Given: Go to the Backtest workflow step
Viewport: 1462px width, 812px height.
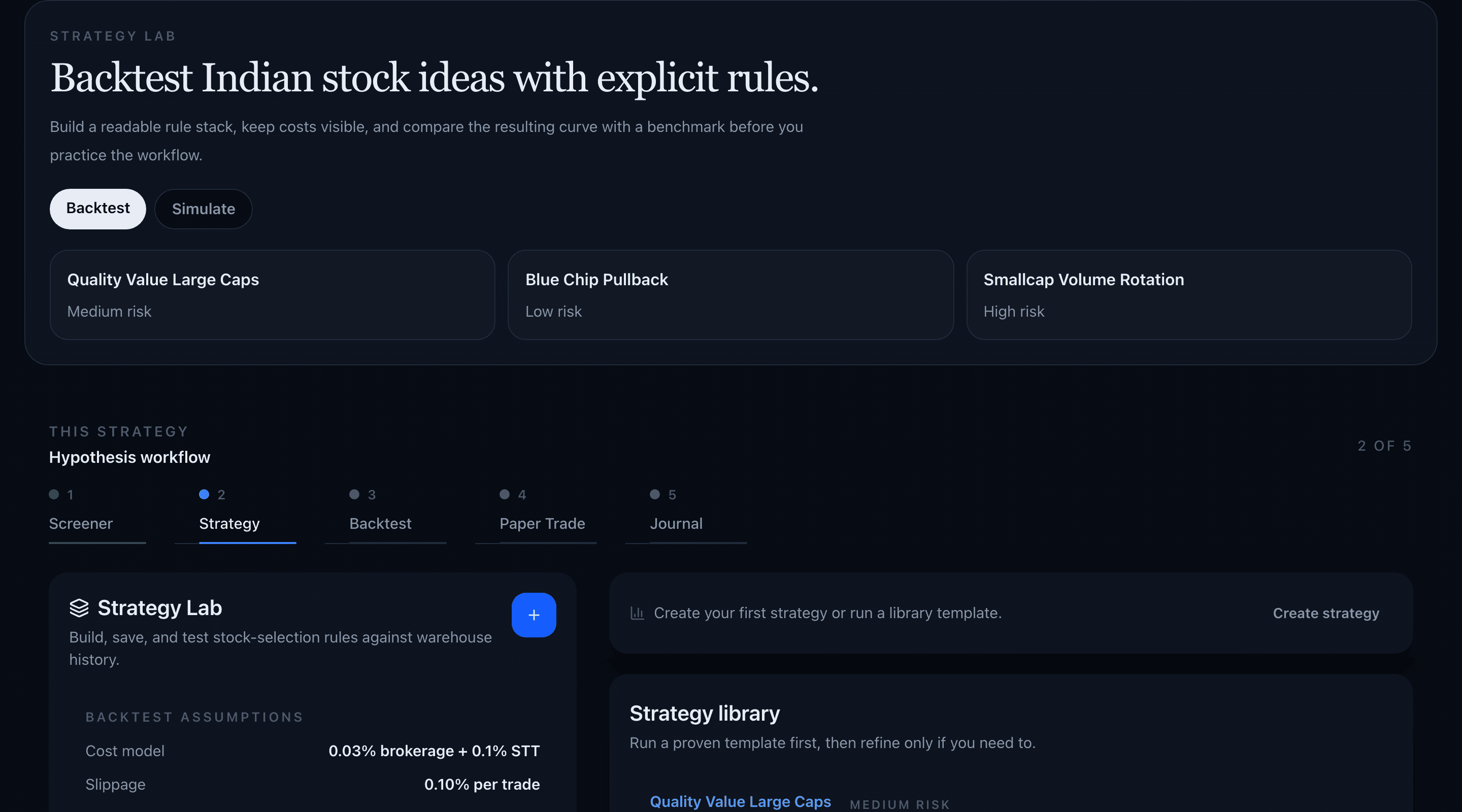Looking at the screenshot, I should [397, 514].
